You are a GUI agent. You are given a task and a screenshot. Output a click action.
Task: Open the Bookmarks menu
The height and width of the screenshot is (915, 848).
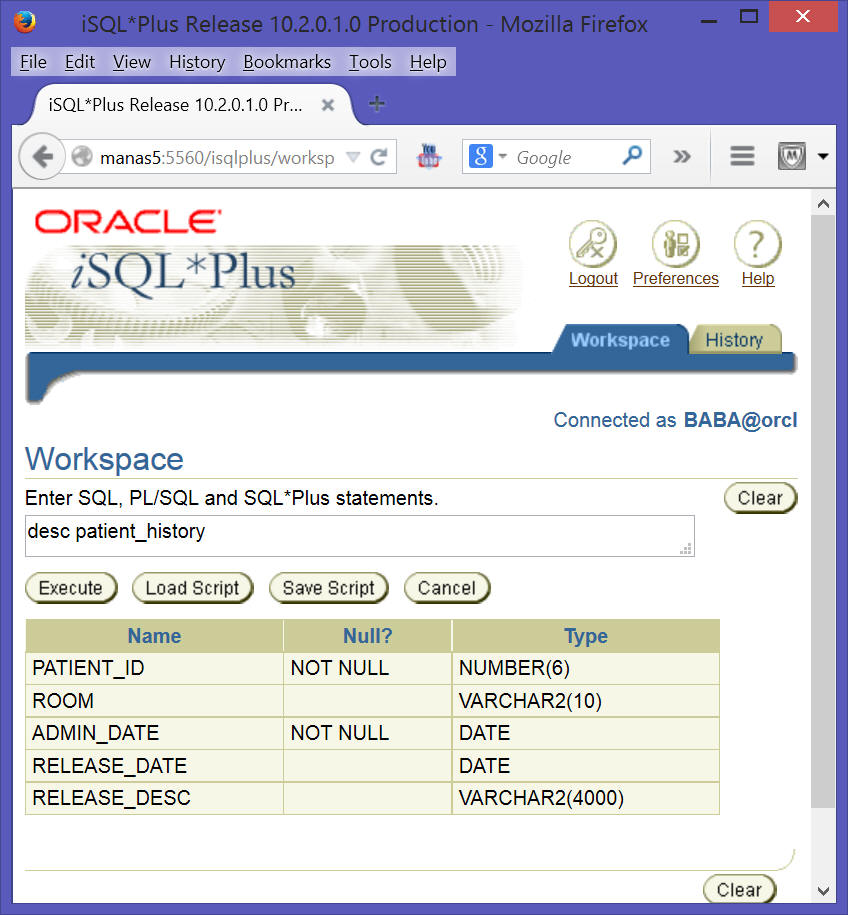tap(287, 62)
